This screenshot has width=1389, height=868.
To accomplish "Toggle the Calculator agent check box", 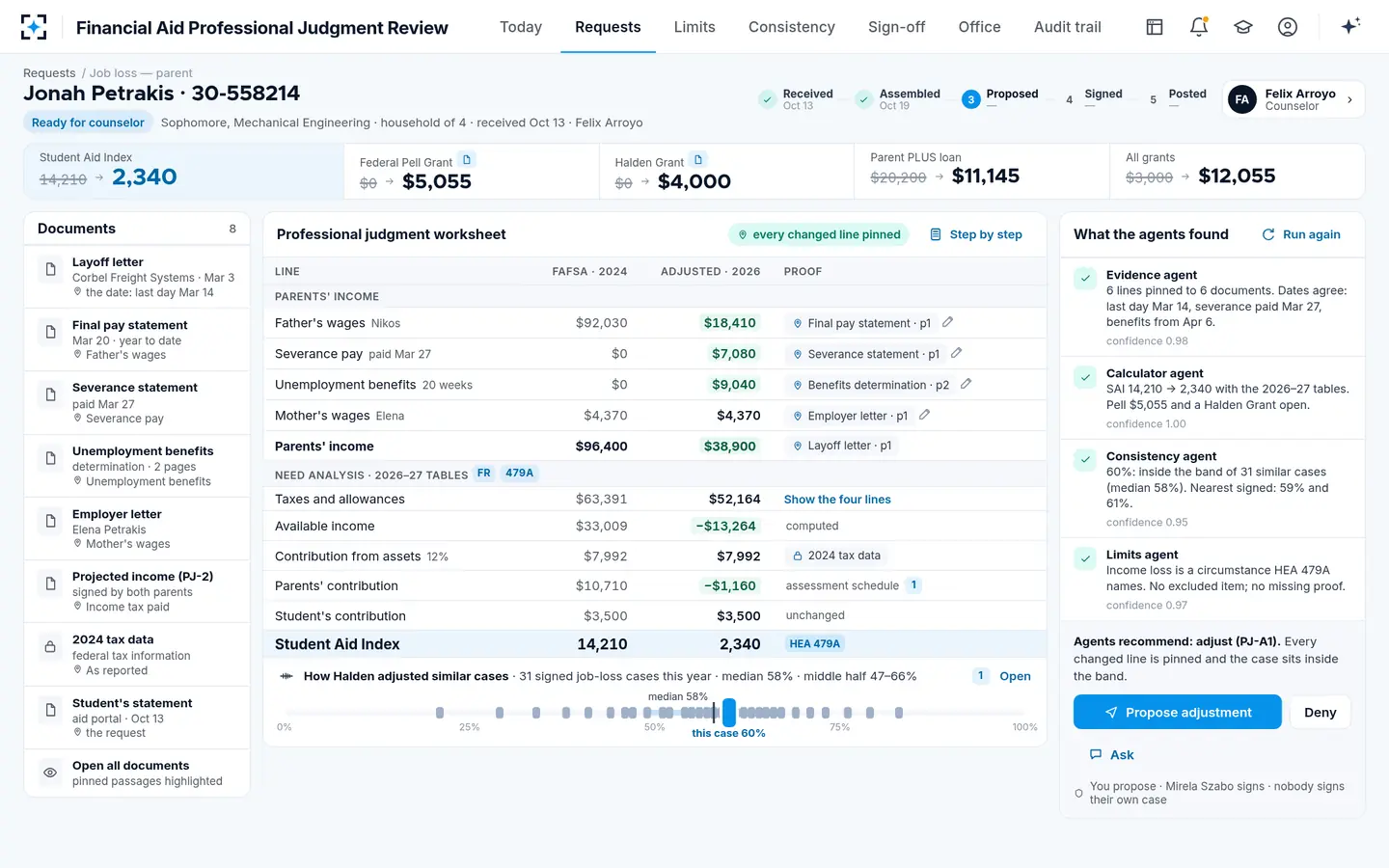I will tap(1085, 377).
